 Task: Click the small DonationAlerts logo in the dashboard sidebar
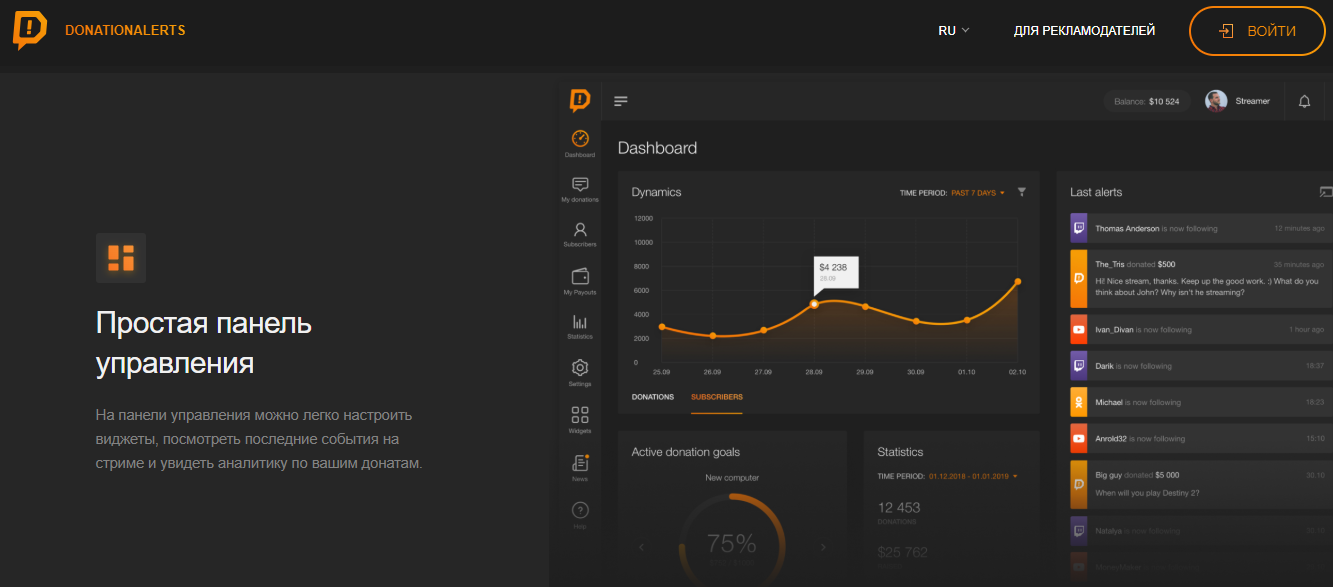pos(580,100)
